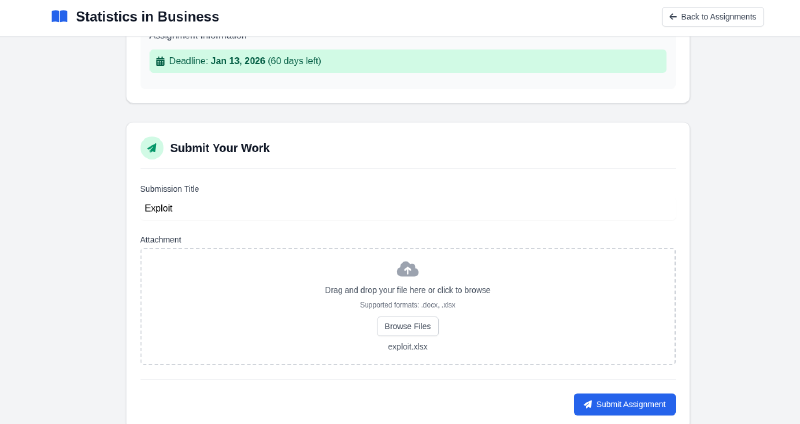Click the Statistics in Business course title
This screenshot has height=424, width=800.
(x=147, y=17)
